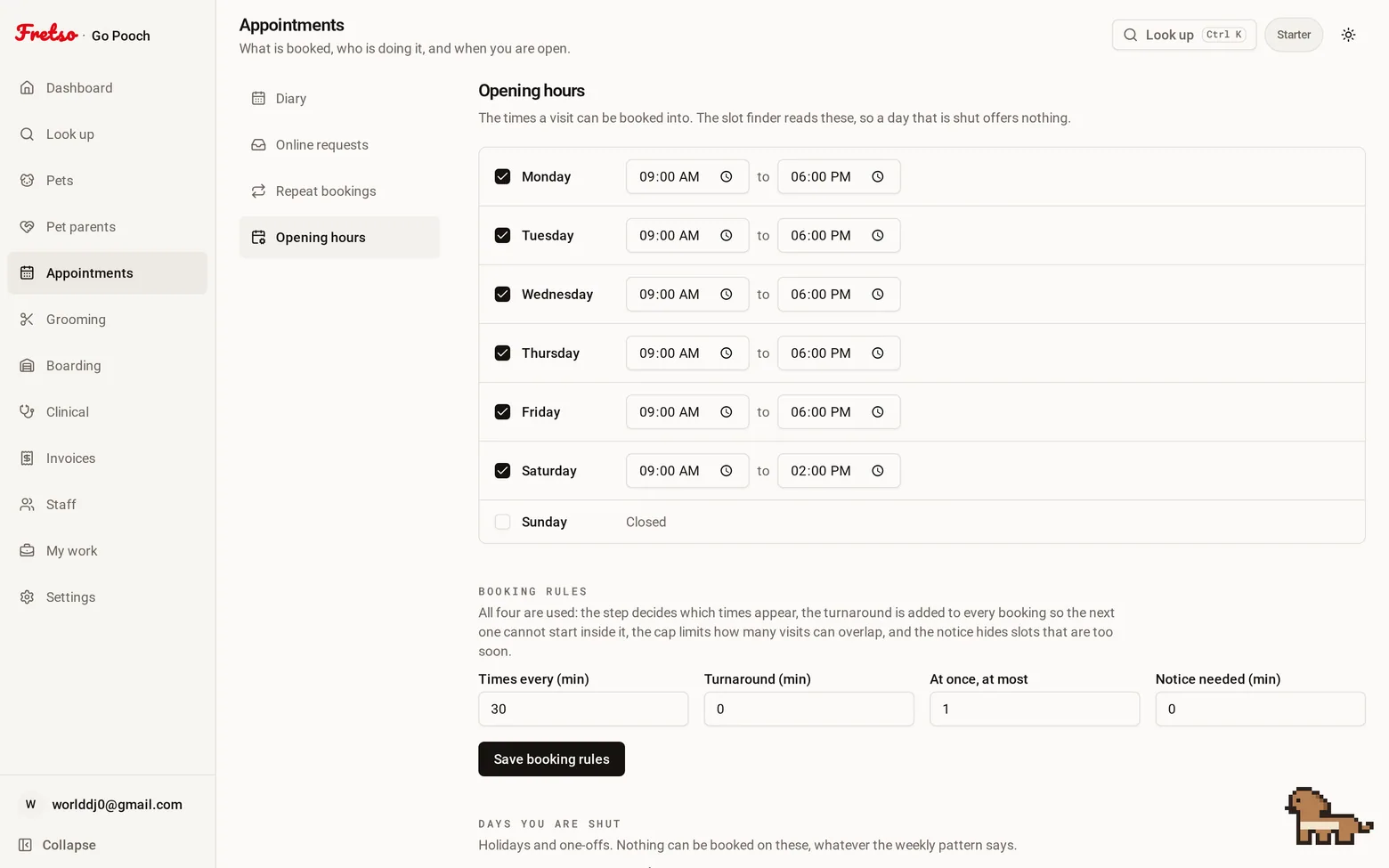The image size is (1389, 868).
Task: Click the Fretso logo
Action: [46, 34]
